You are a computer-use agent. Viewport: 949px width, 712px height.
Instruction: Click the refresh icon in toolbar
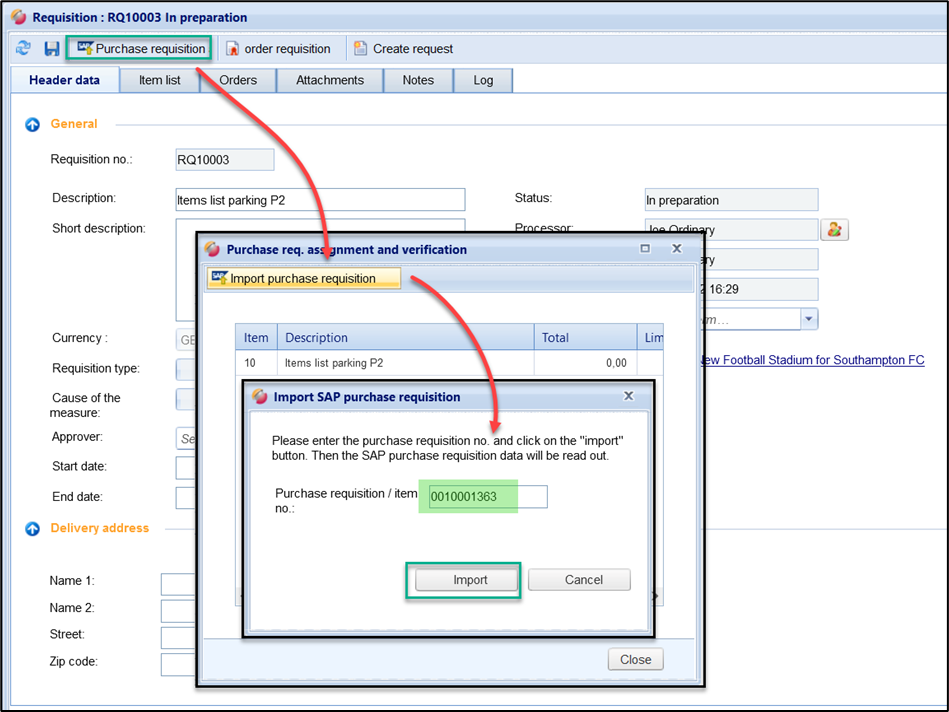click(23, 48)
